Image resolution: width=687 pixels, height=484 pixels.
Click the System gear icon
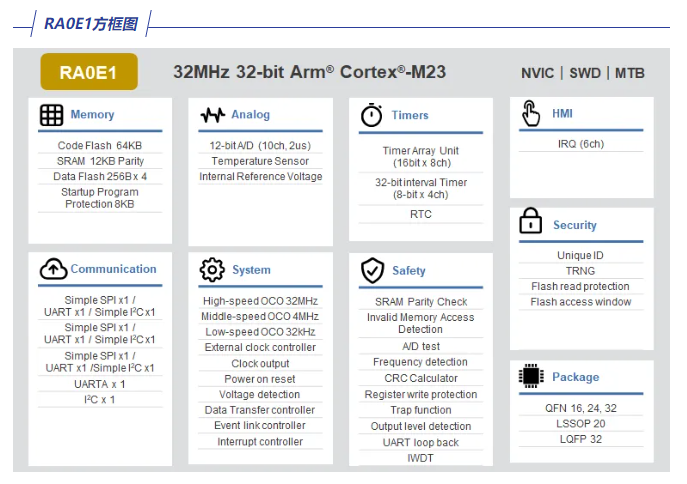[212, 269]
